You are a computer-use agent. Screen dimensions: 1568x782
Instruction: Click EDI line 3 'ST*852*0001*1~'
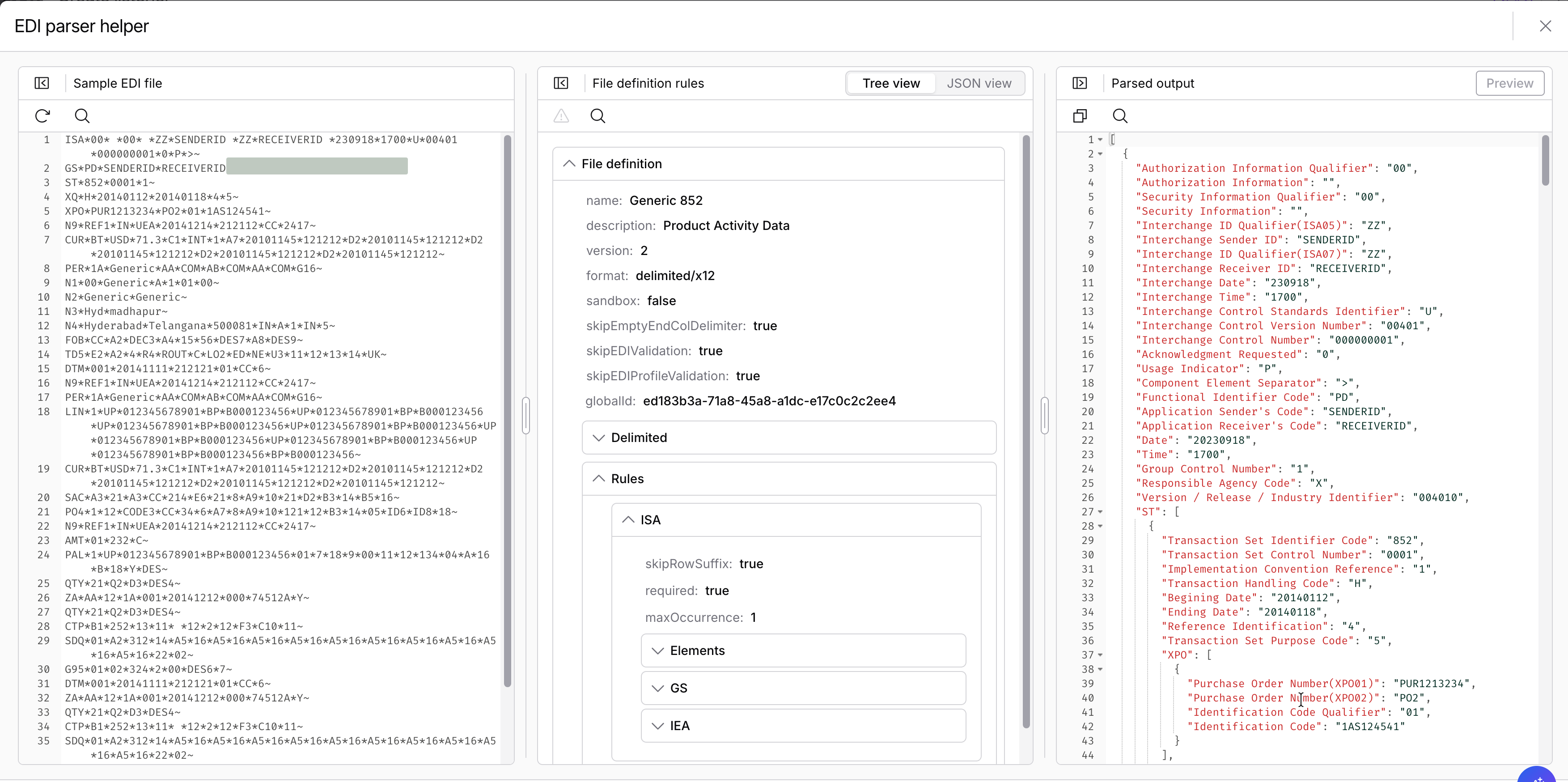(x=110, y=183)
